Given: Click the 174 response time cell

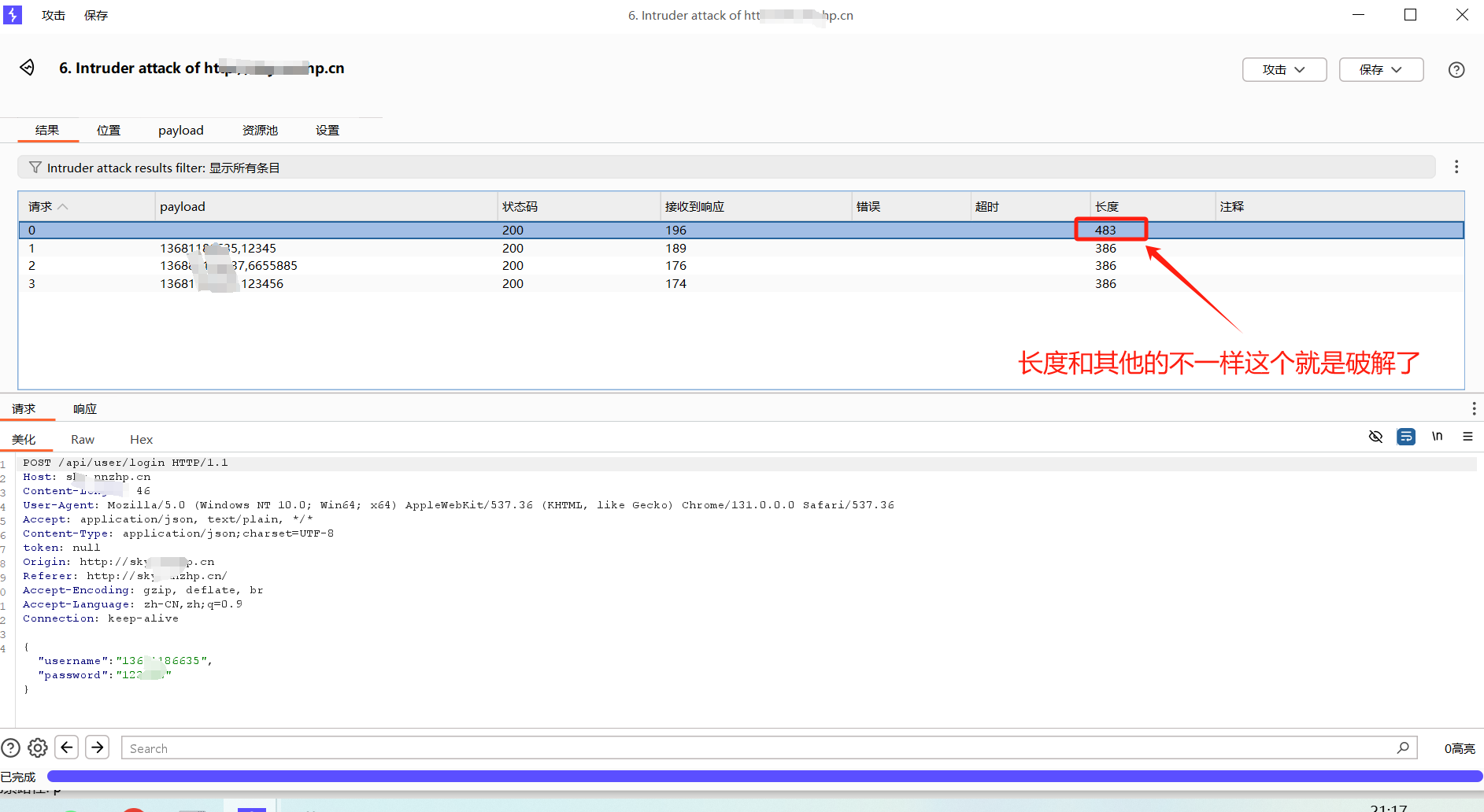Looking at the screenshot, I should point(675,283).
